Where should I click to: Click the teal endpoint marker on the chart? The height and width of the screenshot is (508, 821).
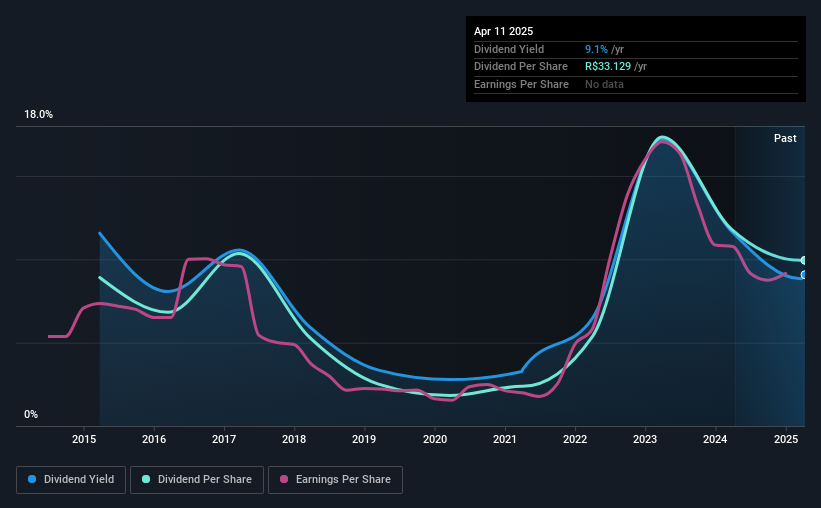point(804,260)
